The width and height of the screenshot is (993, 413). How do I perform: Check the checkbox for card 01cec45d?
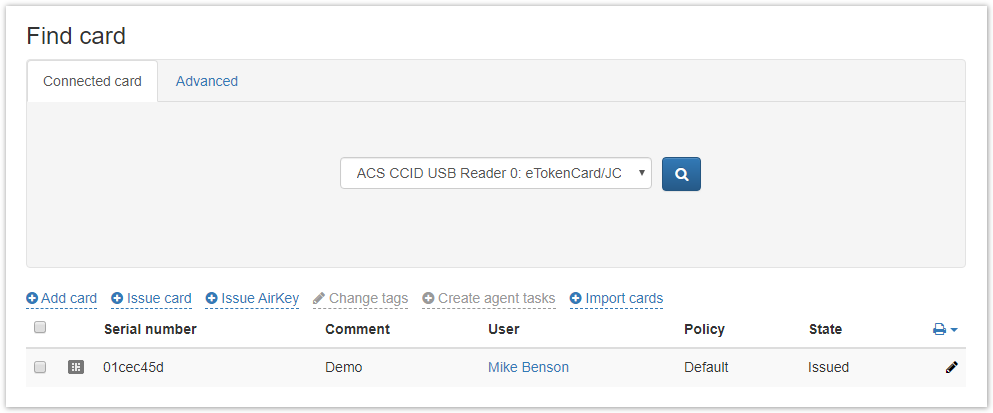pos(40,367)
